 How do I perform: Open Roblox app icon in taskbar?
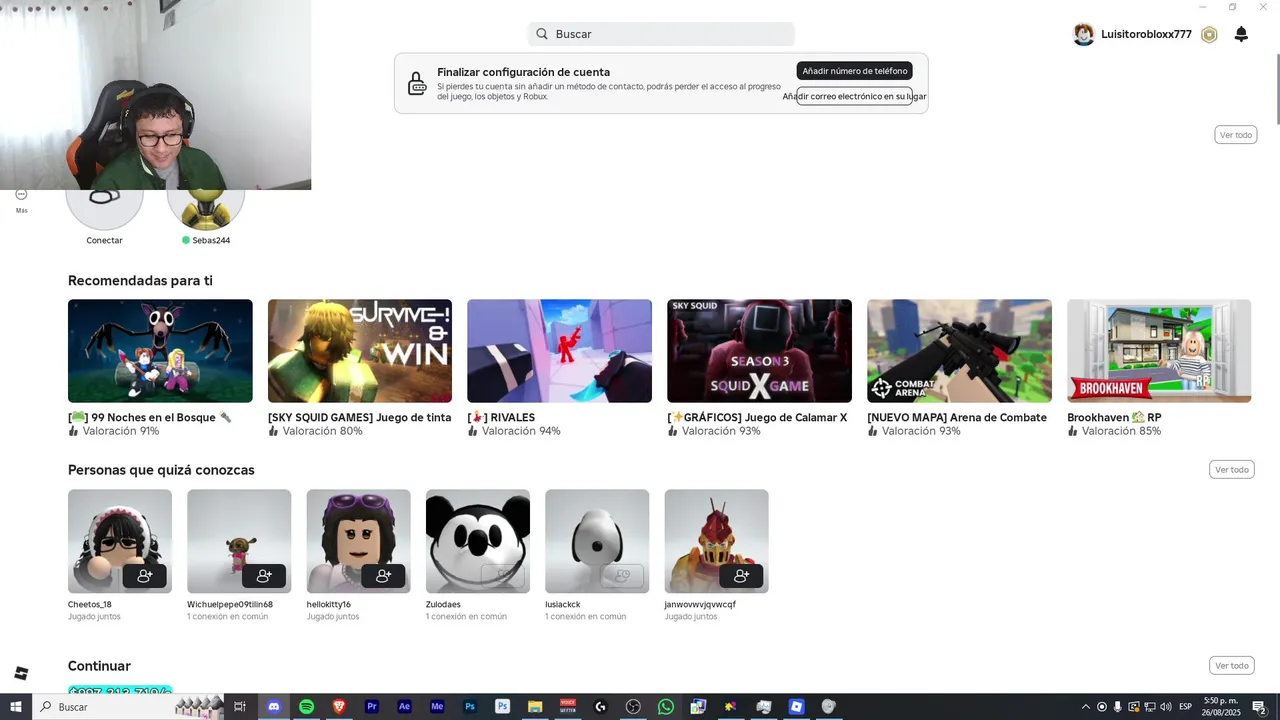click(796, 707)
